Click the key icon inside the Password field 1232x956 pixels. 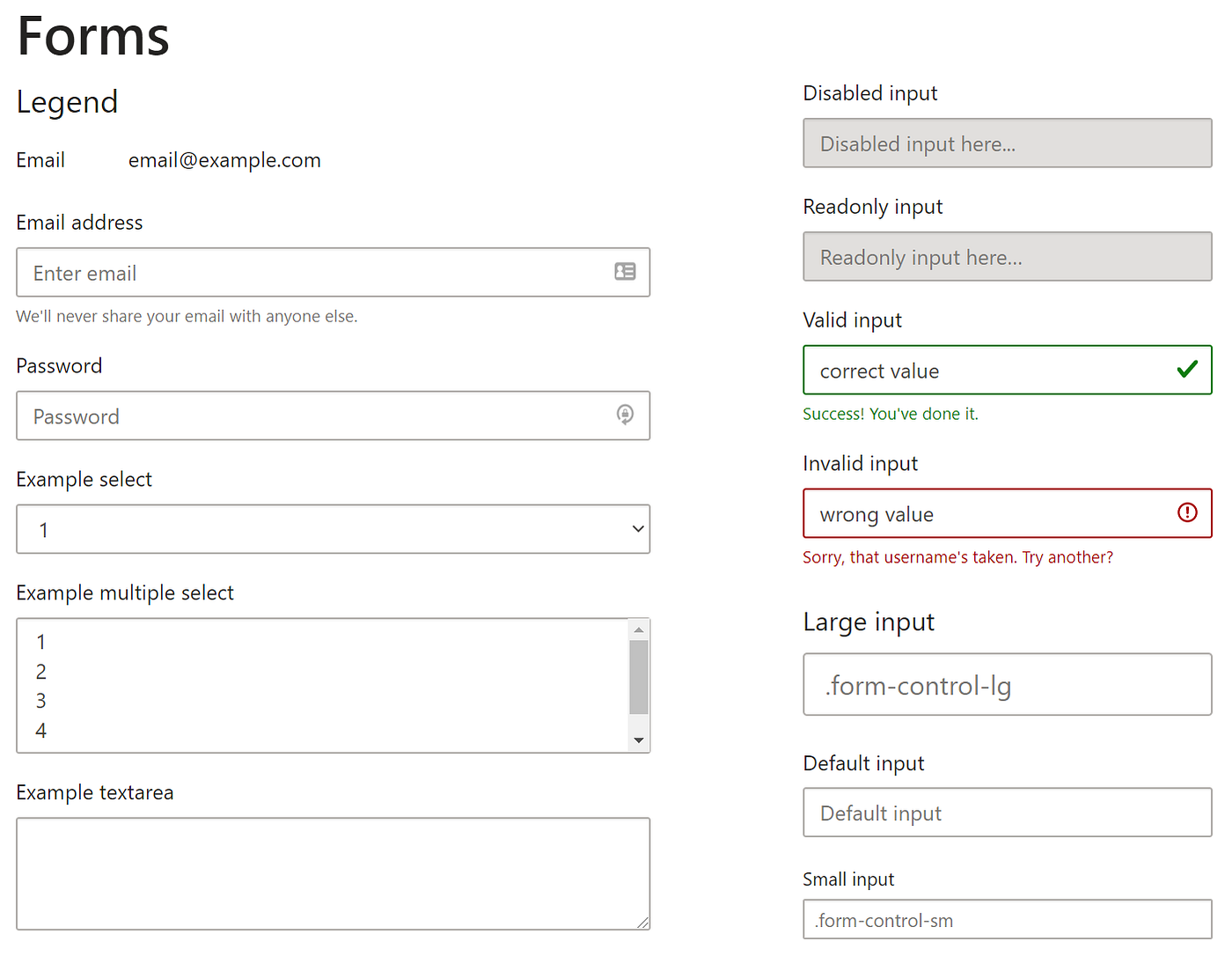[x=625, y=415]
